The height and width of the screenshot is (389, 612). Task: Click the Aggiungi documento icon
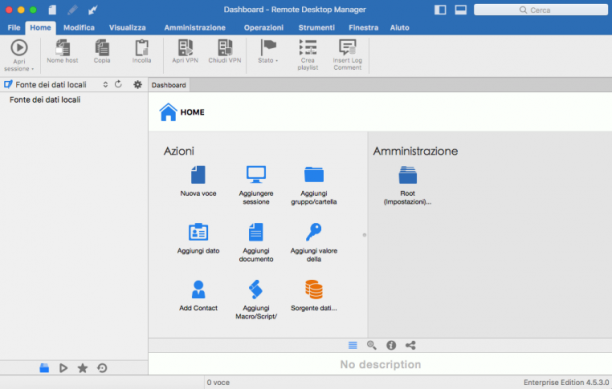click(x=256, y=232)
